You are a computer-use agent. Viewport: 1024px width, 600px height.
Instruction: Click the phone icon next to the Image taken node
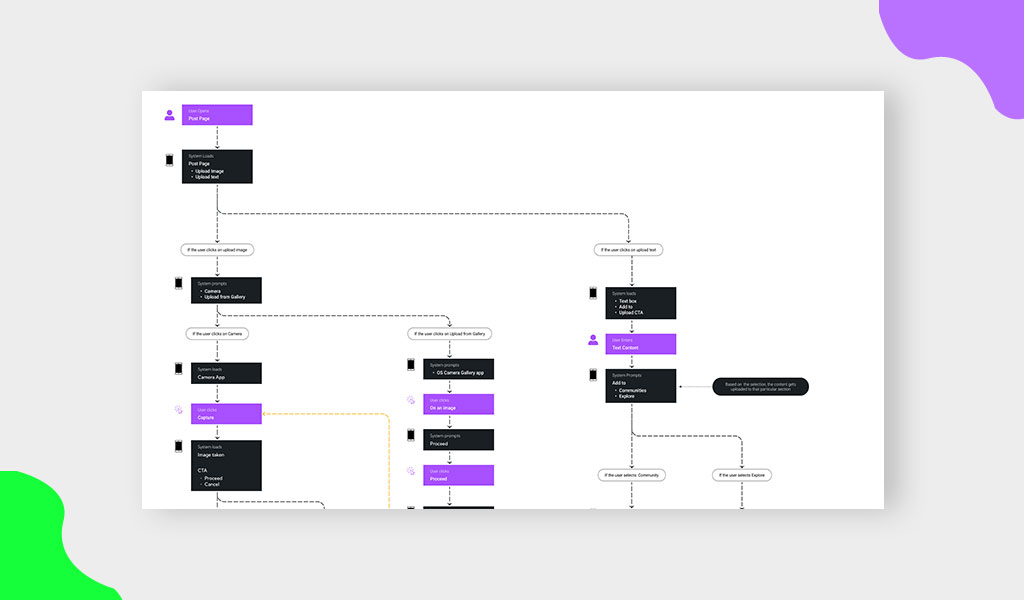point(177,450)
